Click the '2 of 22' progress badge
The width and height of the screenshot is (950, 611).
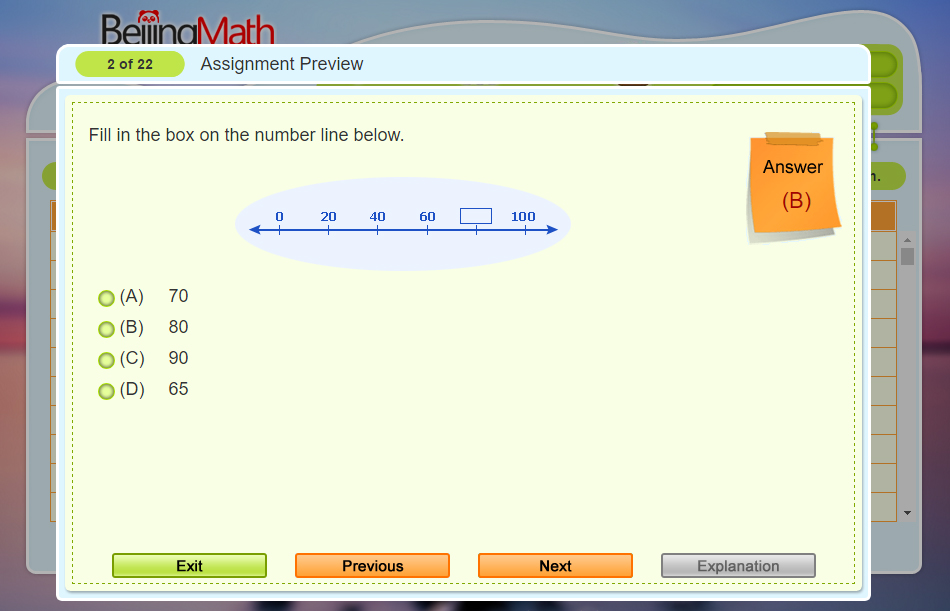[130, 64]
